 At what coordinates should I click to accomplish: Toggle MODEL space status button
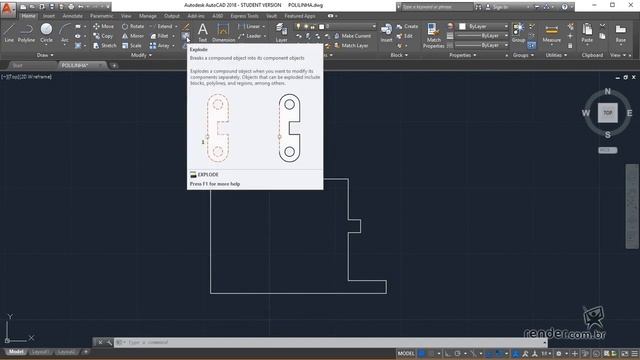coord(406,353)
